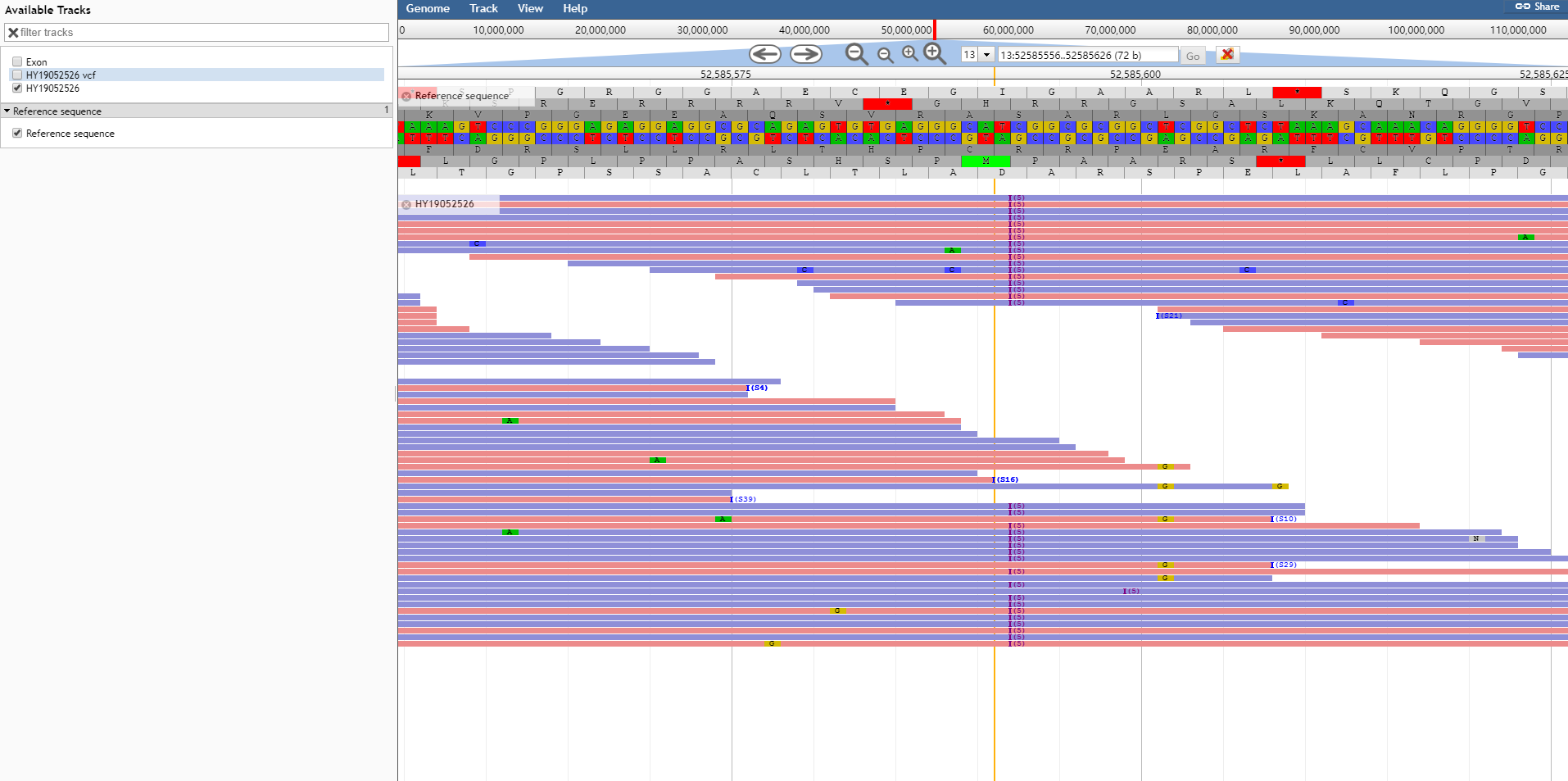
Task: Click the 80,000,000 overview scale label
Action: pyautogui.click(x=1212, y=30)
